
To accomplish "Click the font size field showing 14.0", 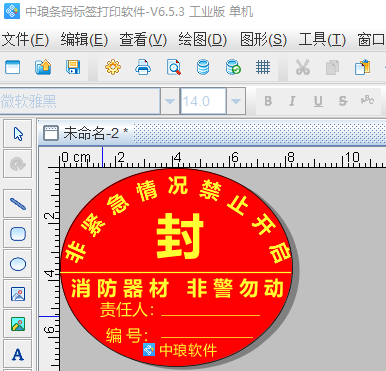I will (x=203, y=101).
